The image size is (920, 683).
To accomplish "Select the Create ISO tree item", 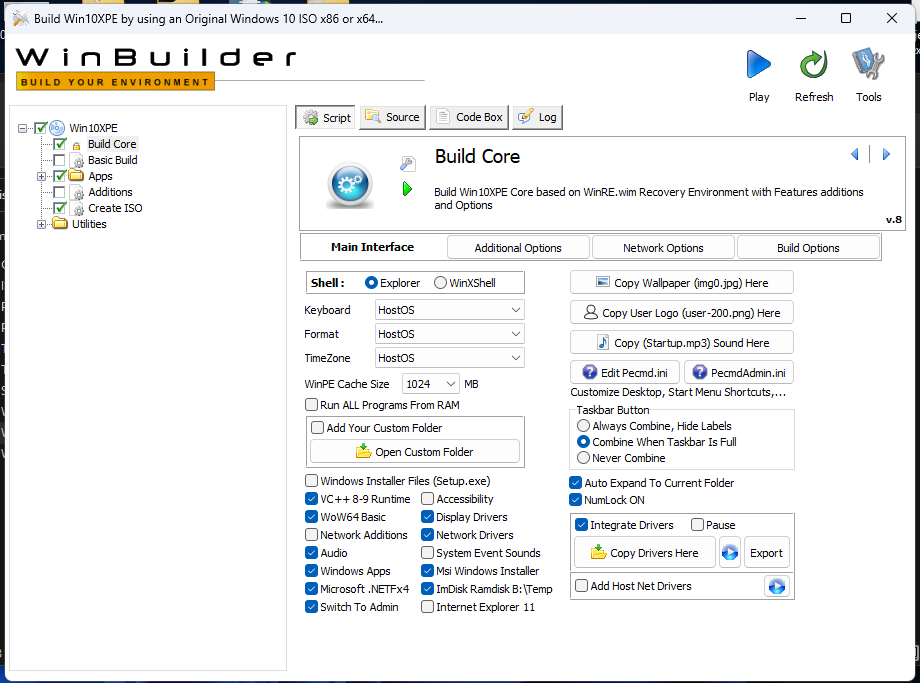I will point(115,208).
